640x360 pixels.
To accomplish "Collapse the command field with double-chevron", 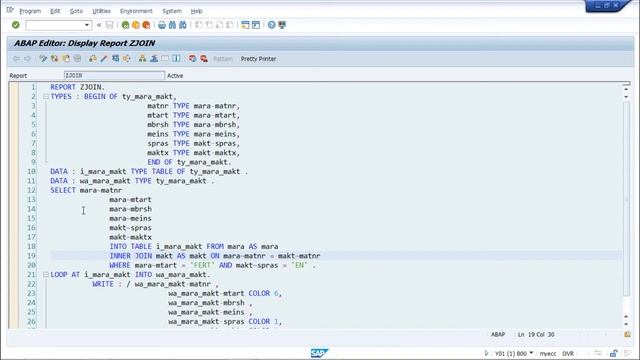I will pos(99,25).
